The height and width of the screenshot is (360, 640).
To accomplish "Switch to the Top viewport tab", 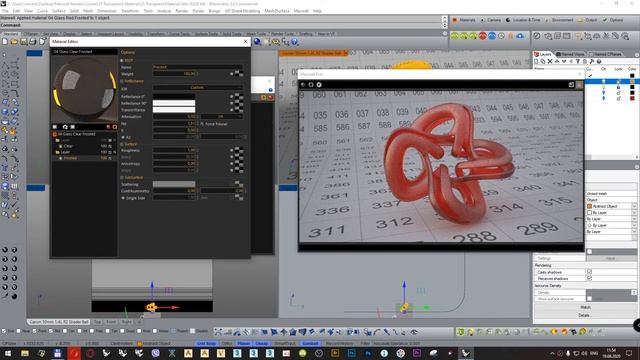I will click(97, 322).
